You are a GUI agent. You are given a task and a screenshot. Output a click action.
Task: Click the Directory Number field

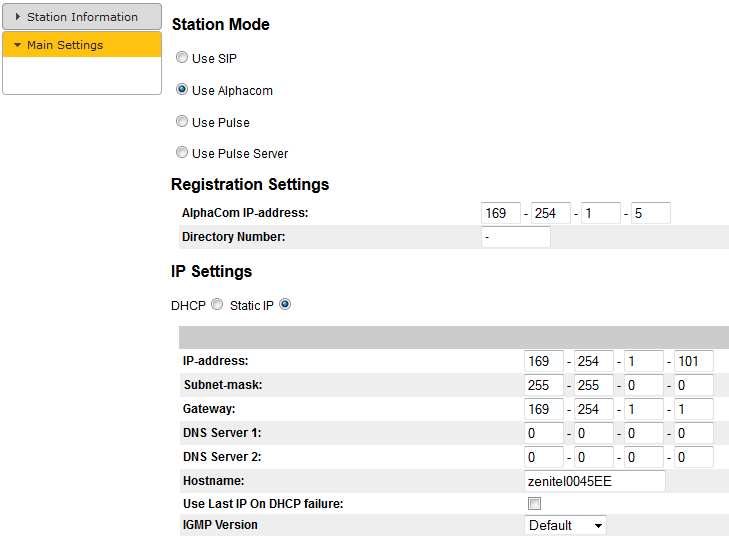[516, 237]
